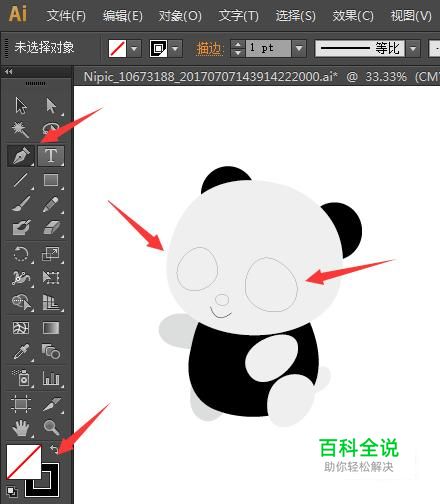Open the 对象(O) menu
Viewport: 440px width, 504px height.
click(180, 16)
